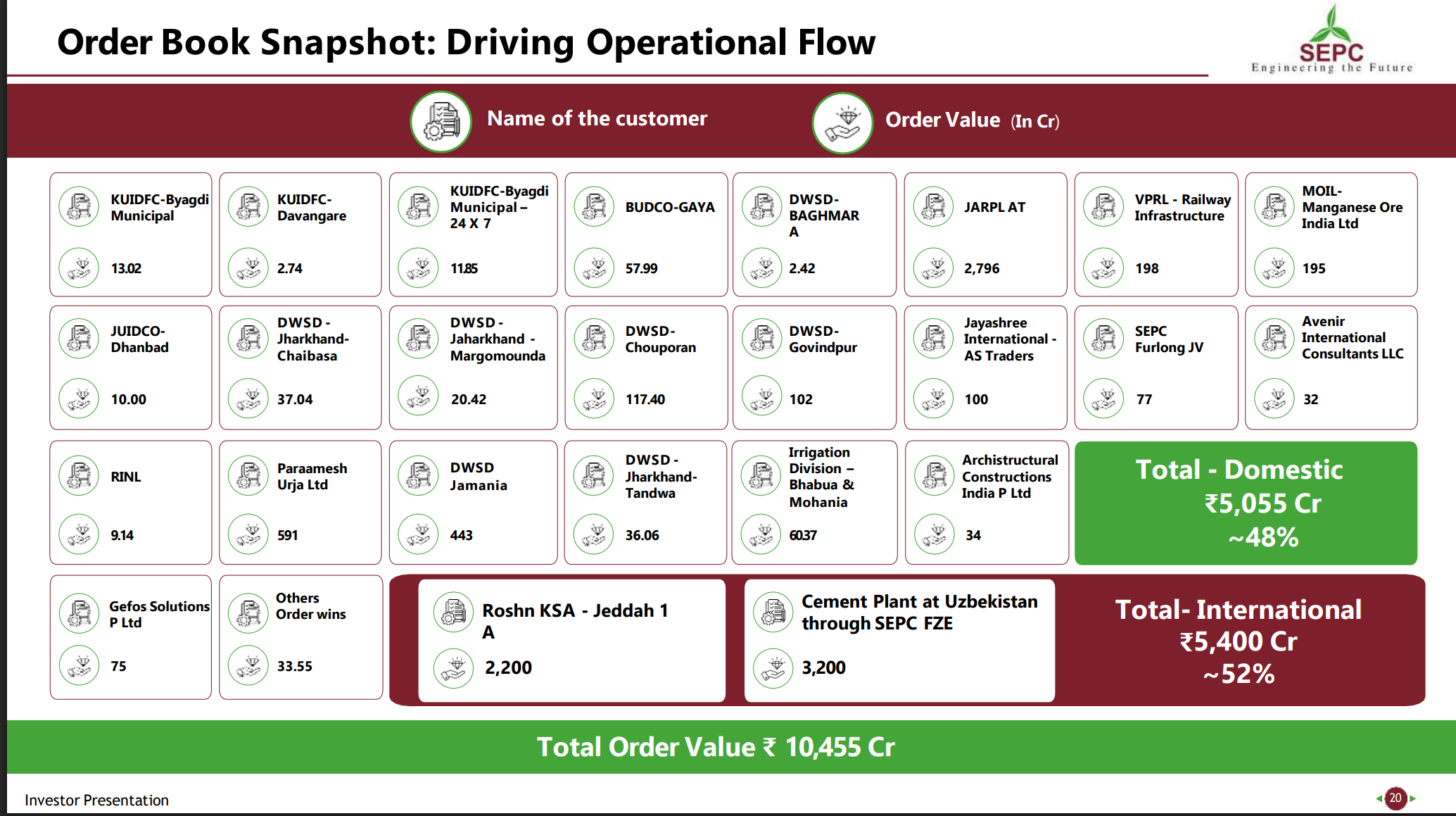Viewport: 1456px width, 816px height.
Task: Click the icon beside BUDCO-GAYA
Action: pos(595,207)
